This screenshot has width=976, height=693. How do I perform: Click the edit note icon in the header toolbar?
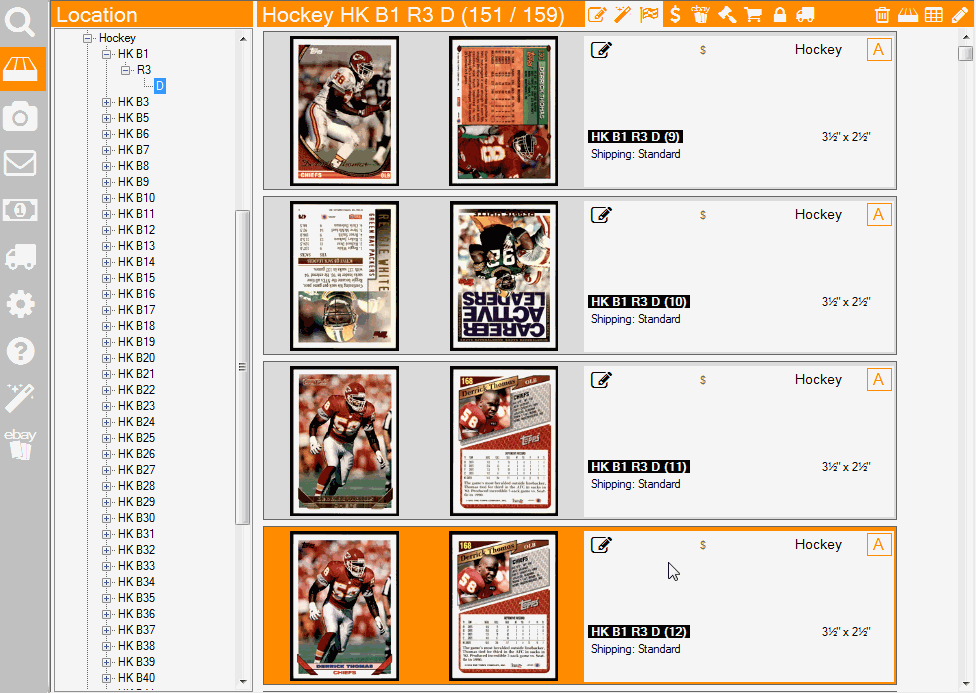pyautogui.click(x=597, y=14)
